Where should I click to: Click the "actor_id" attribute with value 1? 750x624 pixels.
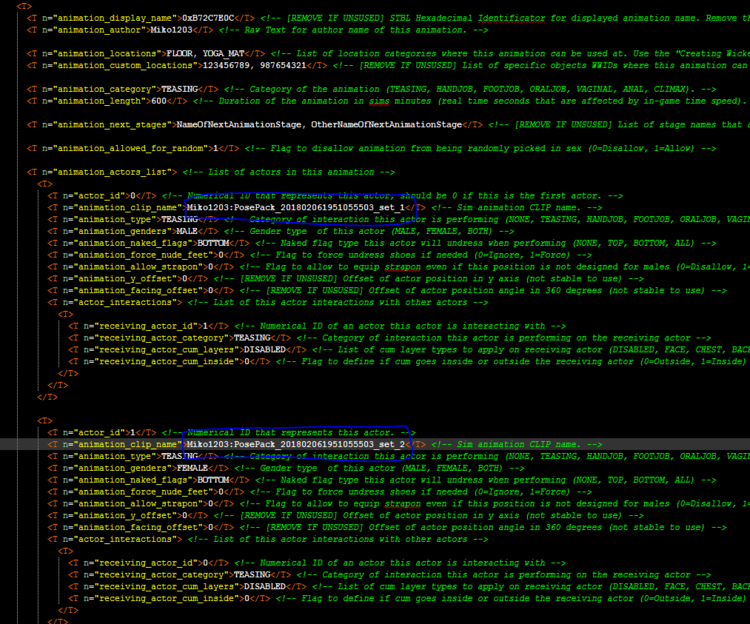(x=99, y=433)
